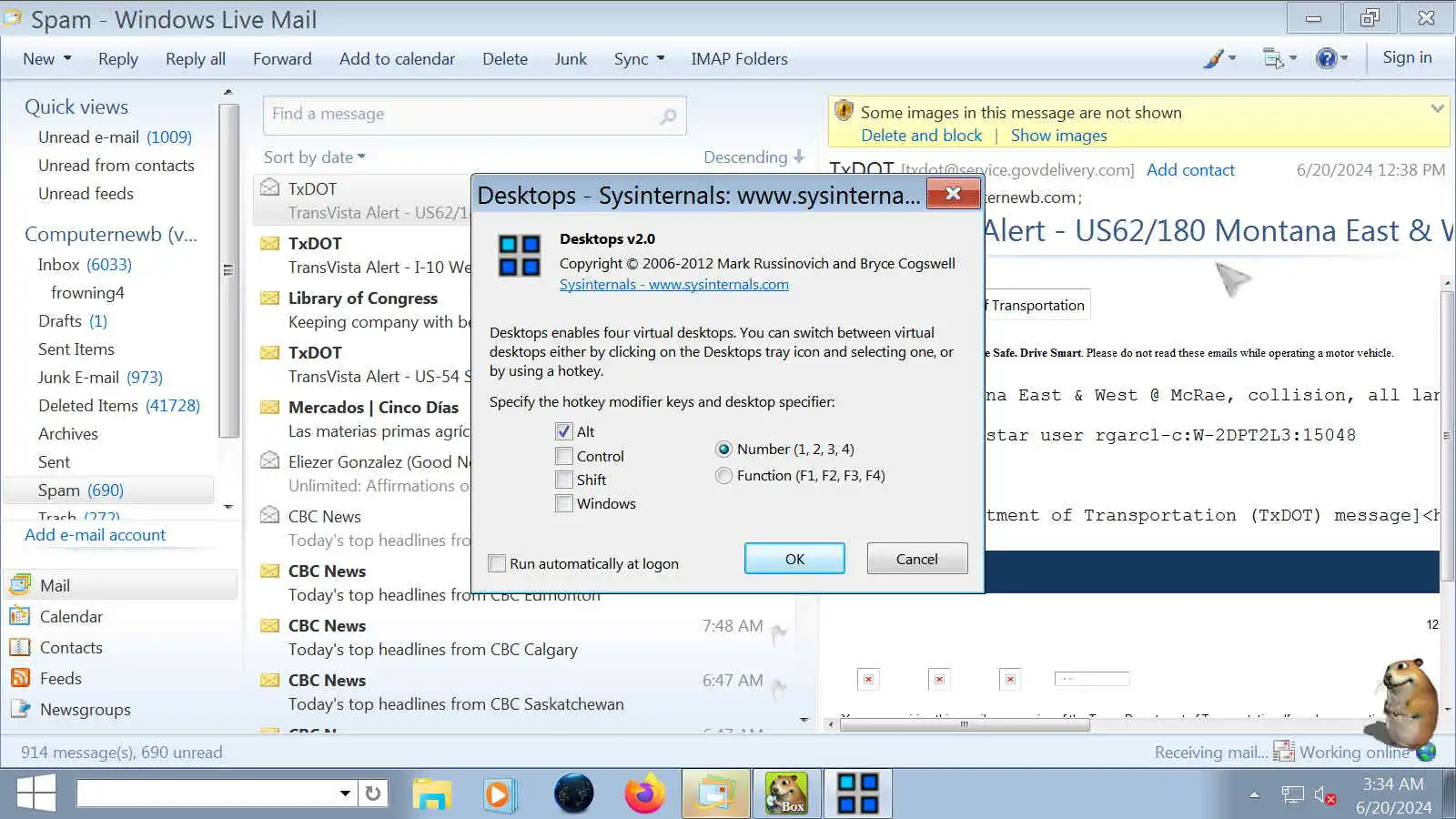Toggle the Descending sort order
1456x819 pixels.
(x=754, y=157)
